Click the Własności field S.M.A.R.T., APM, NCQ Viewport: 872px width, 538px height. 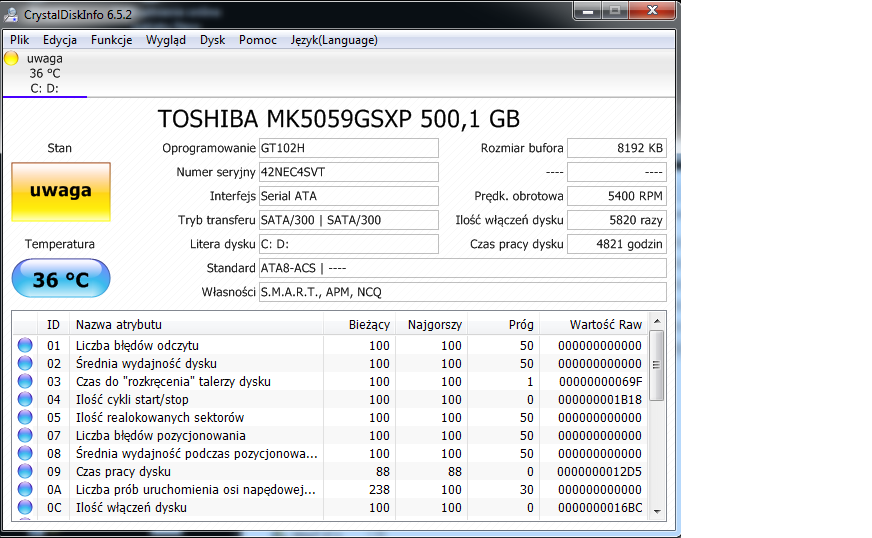[463, 292]
